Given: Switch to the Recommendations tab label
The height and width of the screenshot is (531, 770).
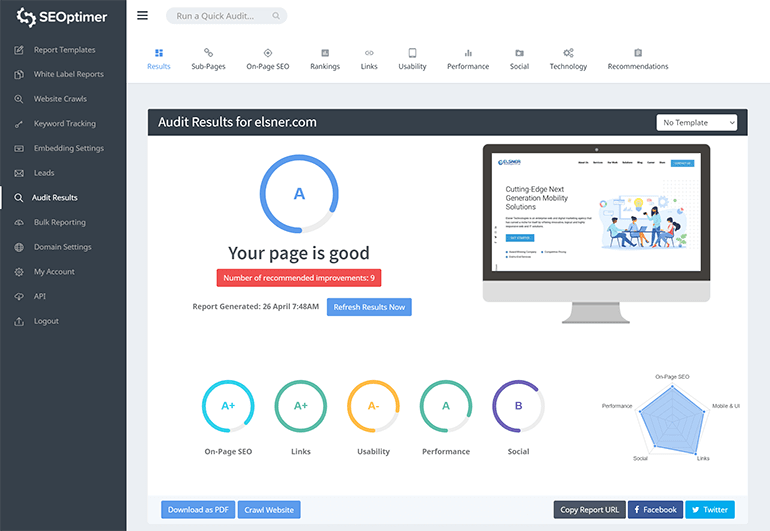Looking at the screenshot, I should point(638,66).
